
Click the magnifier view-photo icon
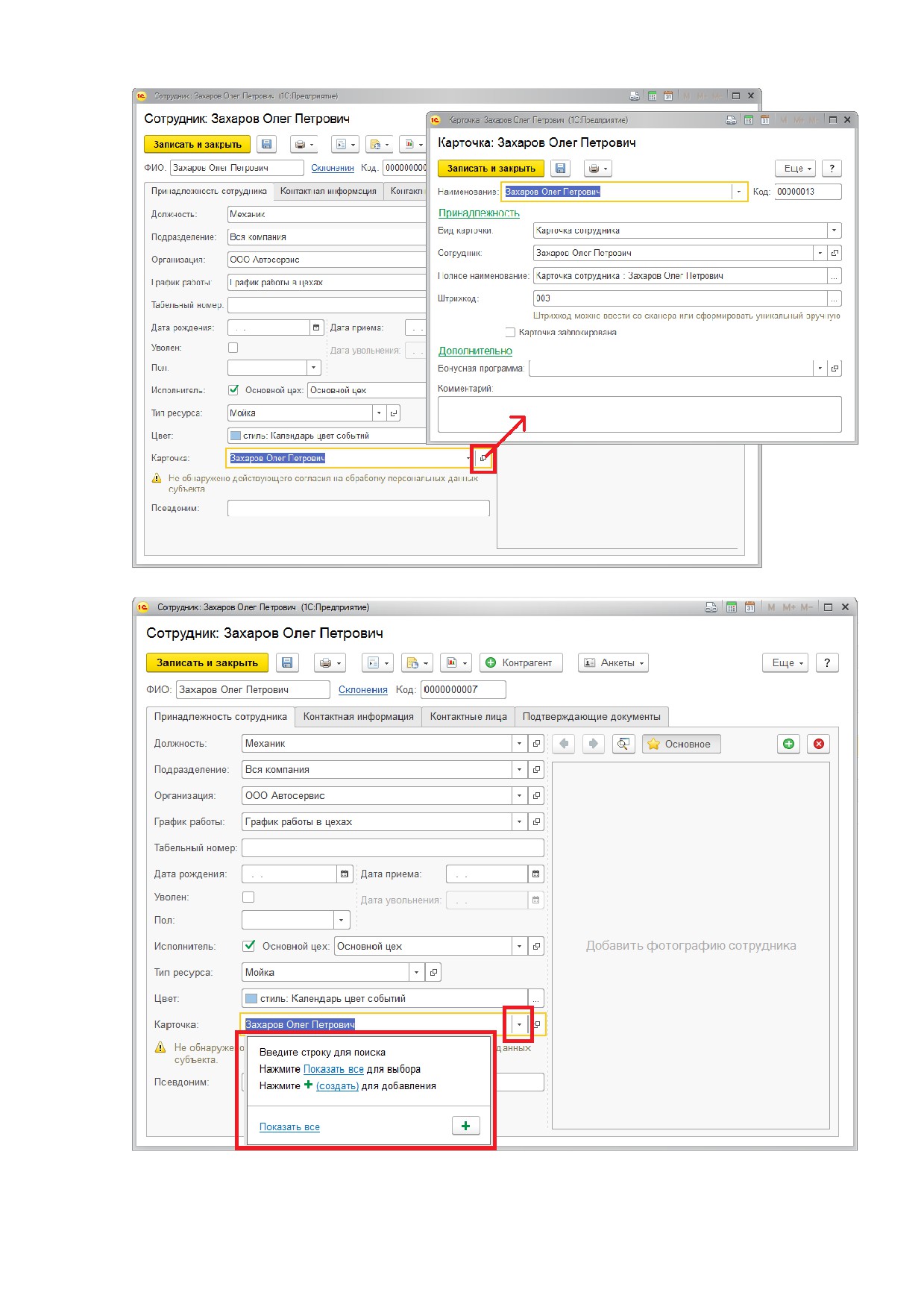[x=623, y=744]
